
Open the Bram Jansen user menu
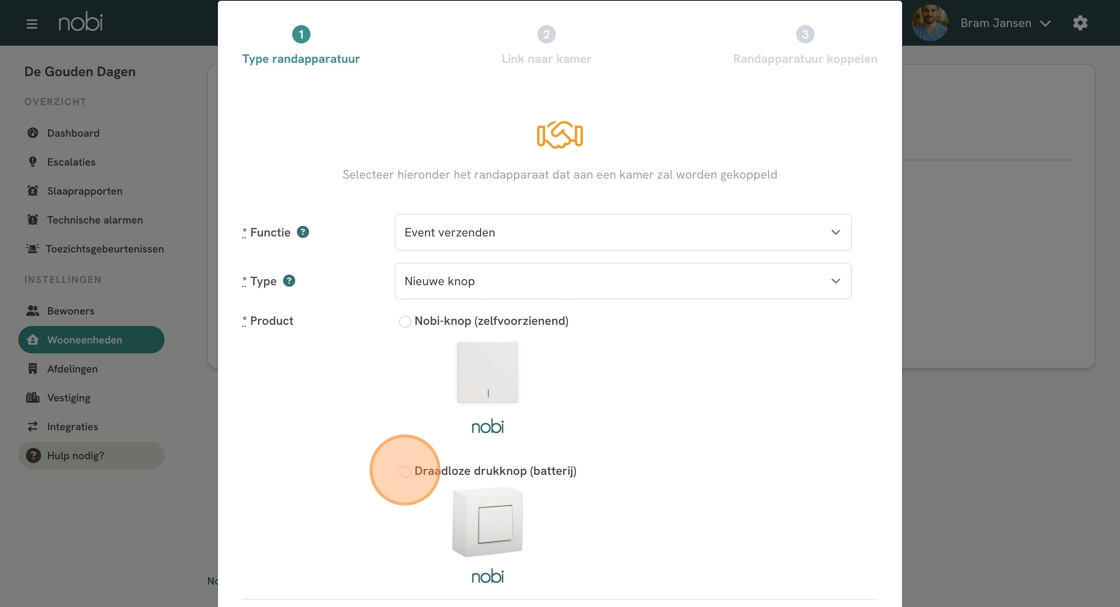1005,23
